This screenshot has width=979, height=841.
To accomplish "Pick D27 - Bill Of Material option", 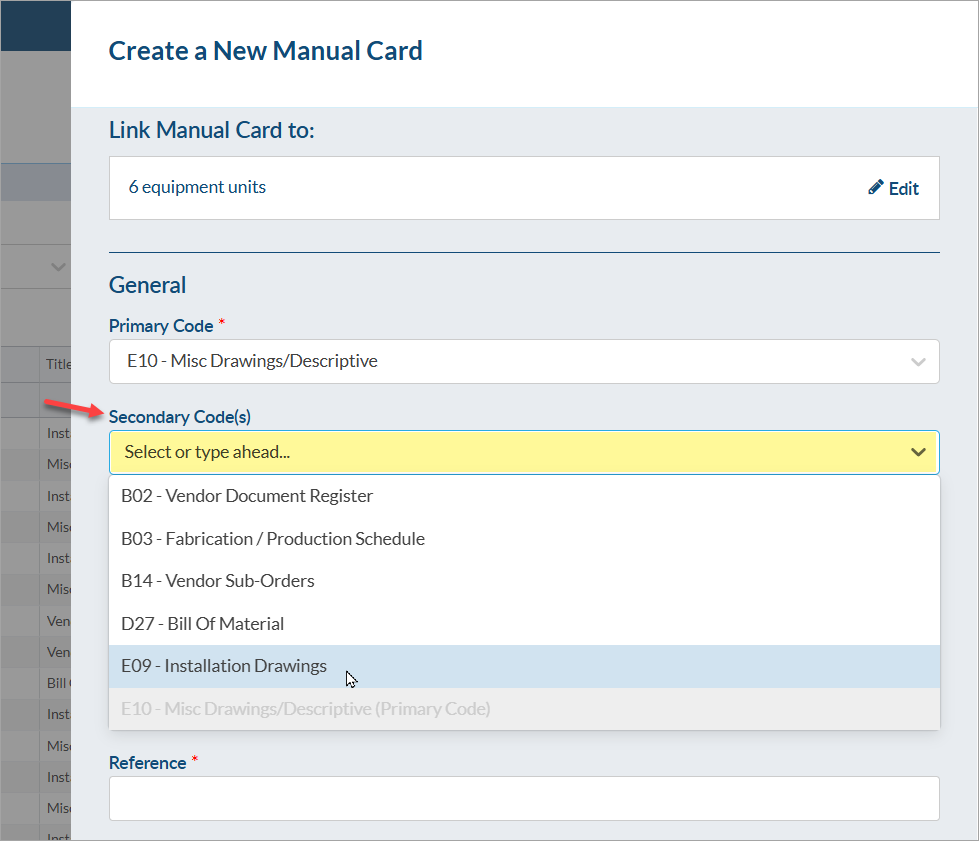I will click(524, 624).
